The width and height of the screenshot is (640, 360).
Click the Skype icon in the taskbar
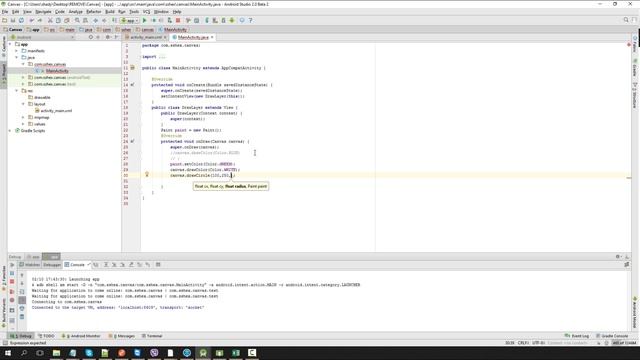89,353
